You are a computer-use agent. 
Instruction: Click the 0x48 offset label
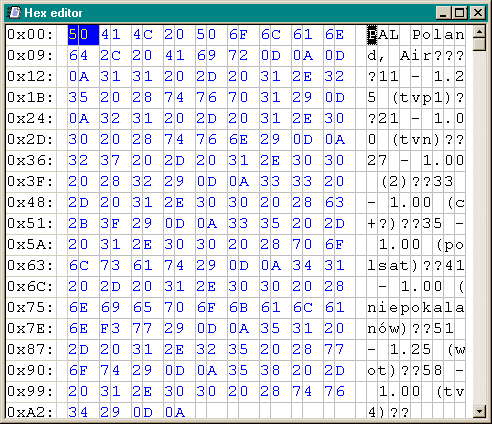(x=30, y=203)
